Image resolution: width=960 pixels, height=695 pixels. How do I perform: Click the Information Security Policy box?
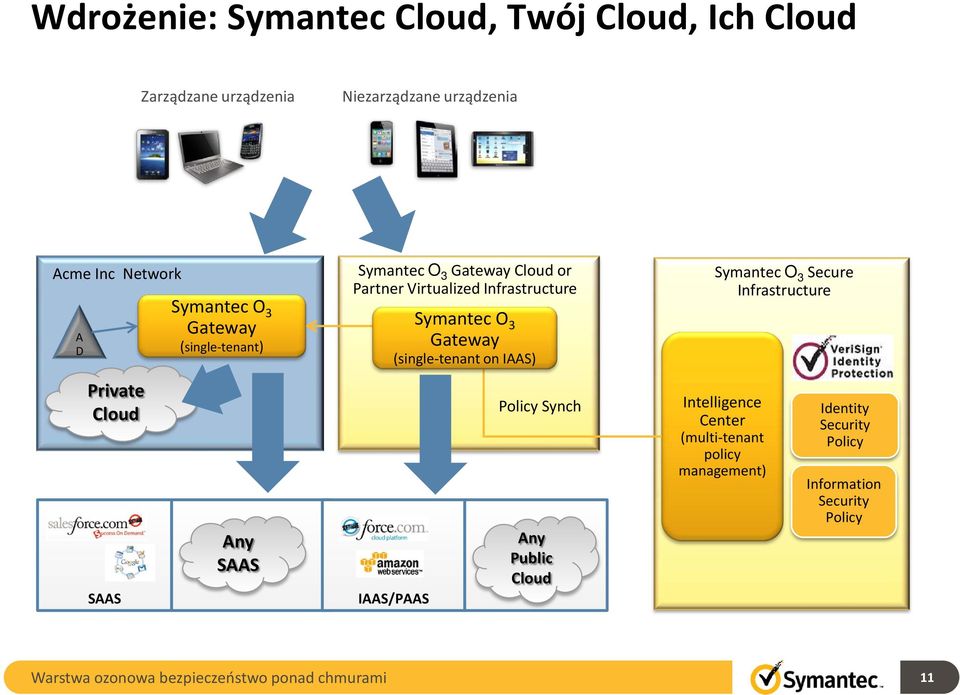coord(844,501)
